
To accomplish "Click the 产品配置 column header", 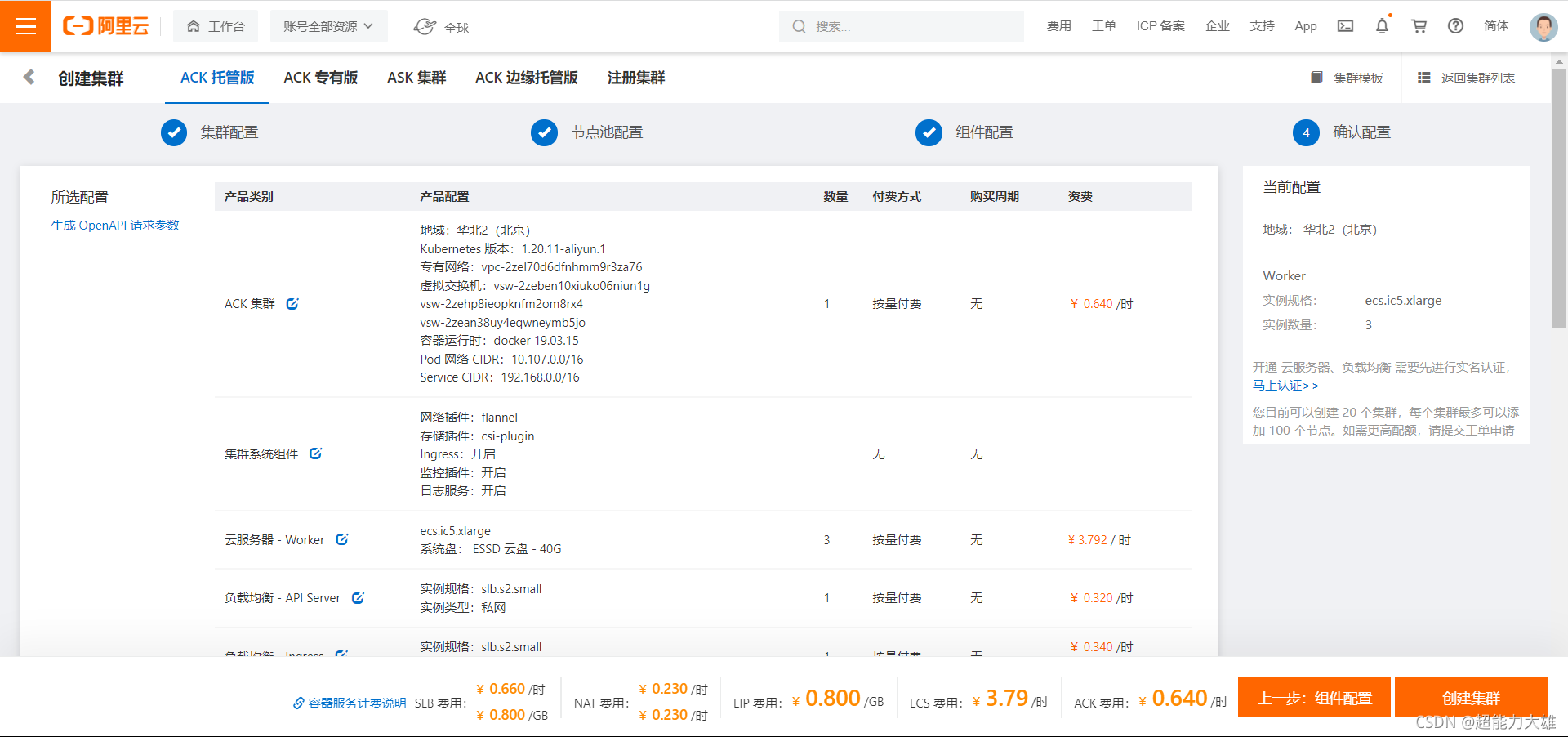I will tap(444, 197).
